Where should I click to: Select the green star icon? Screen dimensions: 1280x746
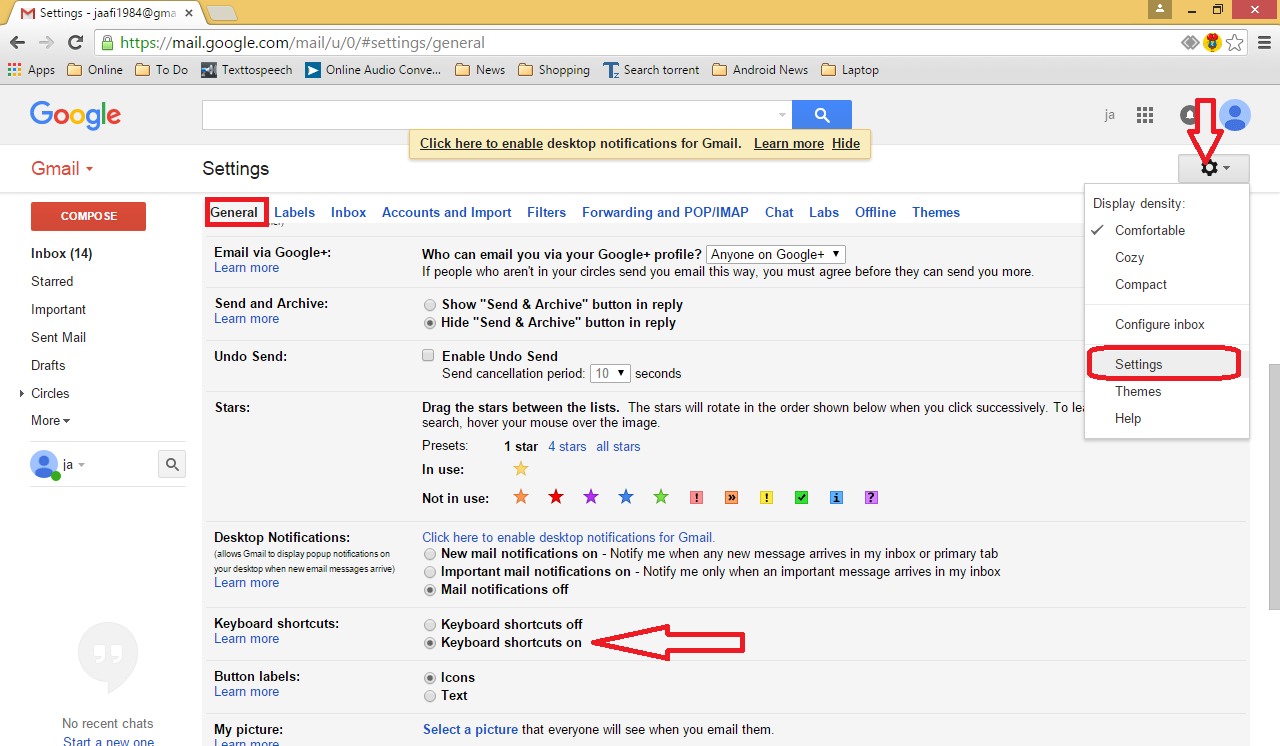tap(661, 497)
